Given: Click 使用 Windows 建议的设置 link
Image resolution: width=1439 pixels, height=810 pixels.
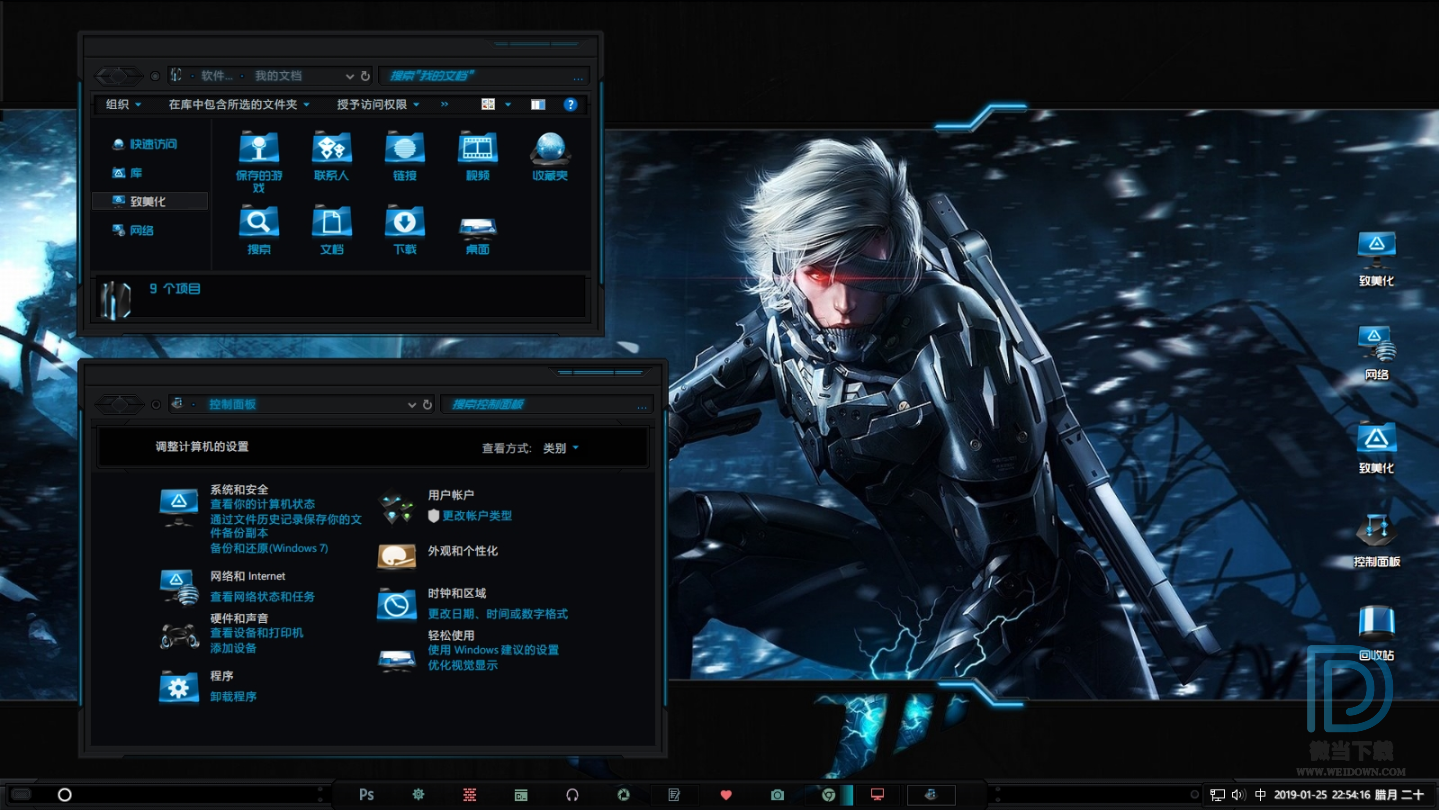Looking at the screenshot, I should (493, 650).
